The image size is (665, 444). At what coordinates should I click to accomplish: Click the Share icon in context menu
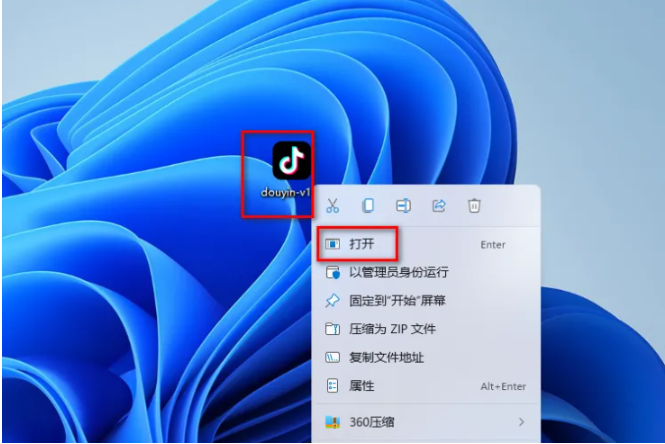(x=439, y=206)
